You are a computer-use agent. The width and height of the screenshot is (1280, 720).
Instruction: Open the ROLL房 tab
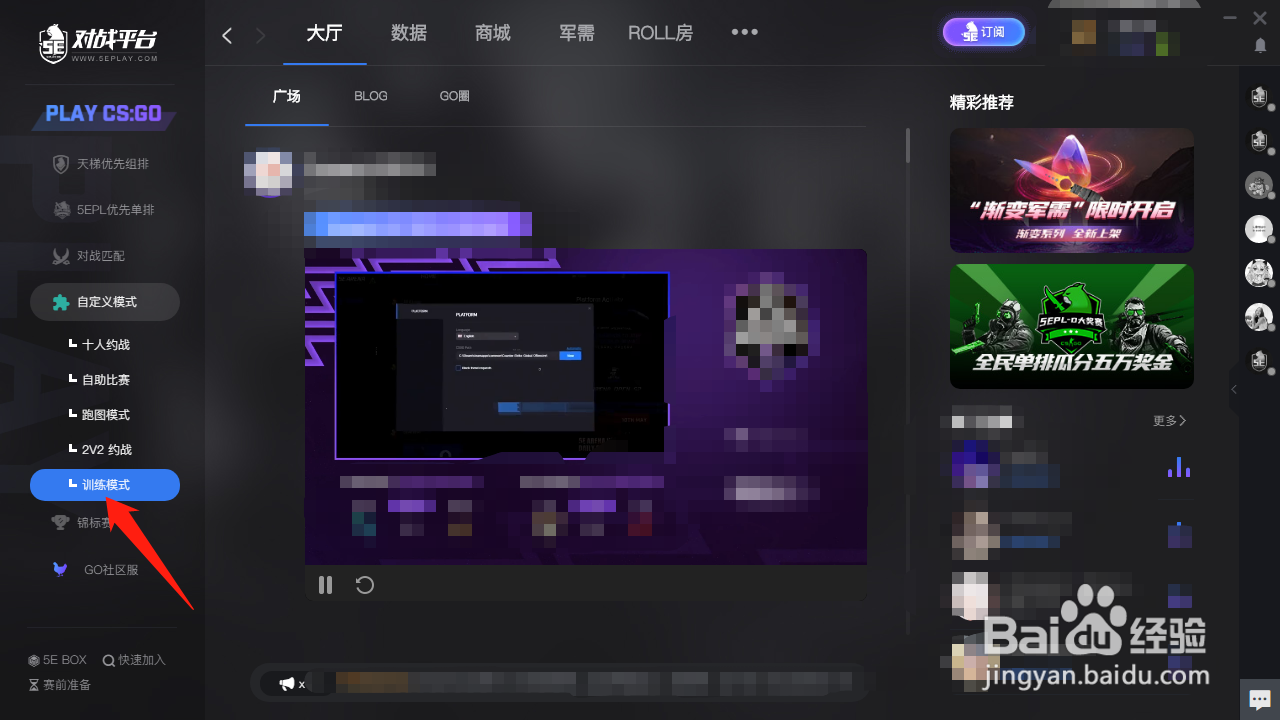coord(660,33)
